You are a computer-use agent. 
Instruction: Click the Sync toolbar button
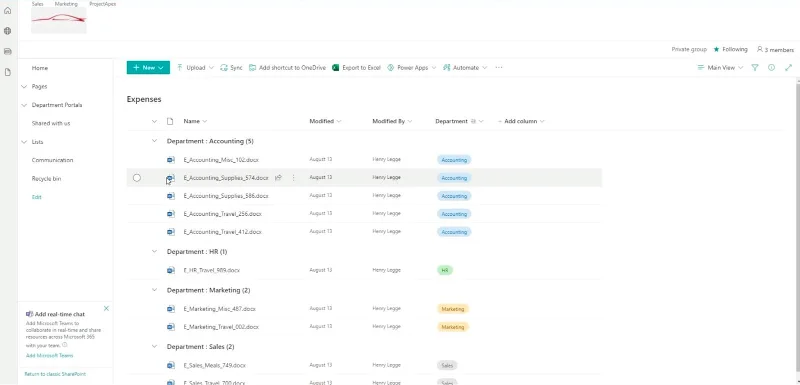(231, 67)
